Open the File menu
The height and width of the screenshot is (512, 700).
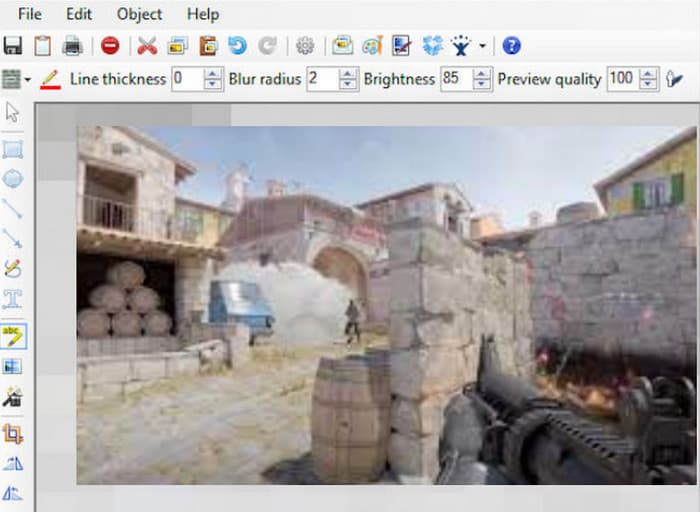pyautogui.click(x=30, y=14)
